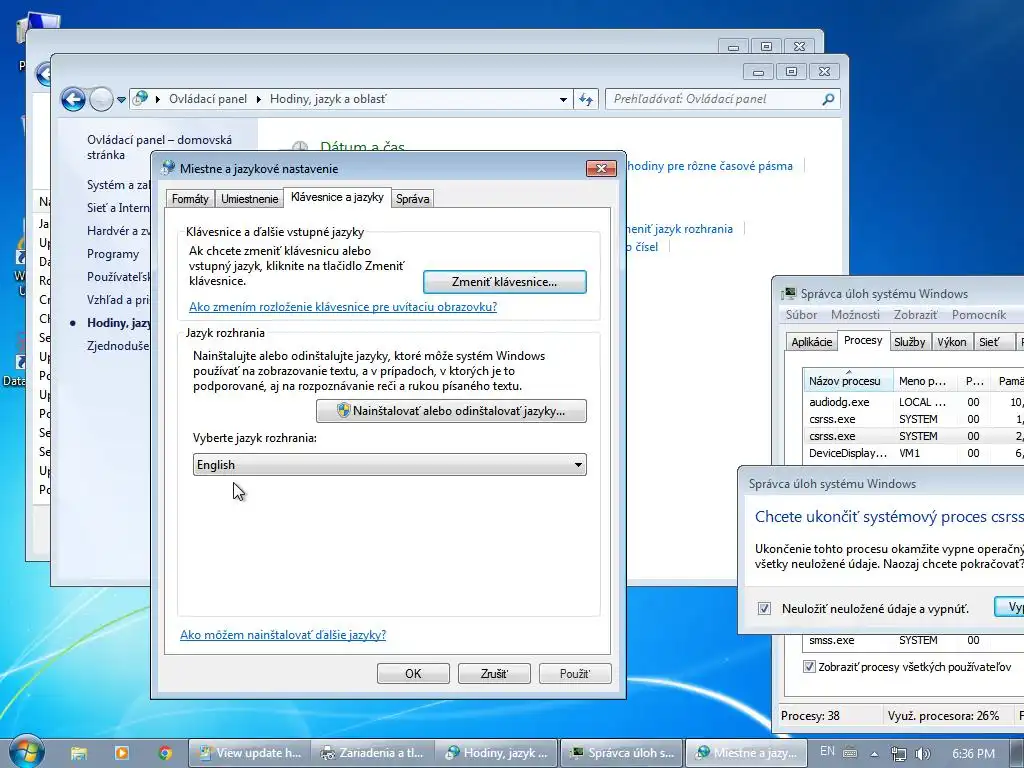
Task: Open the Súbor menu in Task Manager
Action: coord(801,315)
